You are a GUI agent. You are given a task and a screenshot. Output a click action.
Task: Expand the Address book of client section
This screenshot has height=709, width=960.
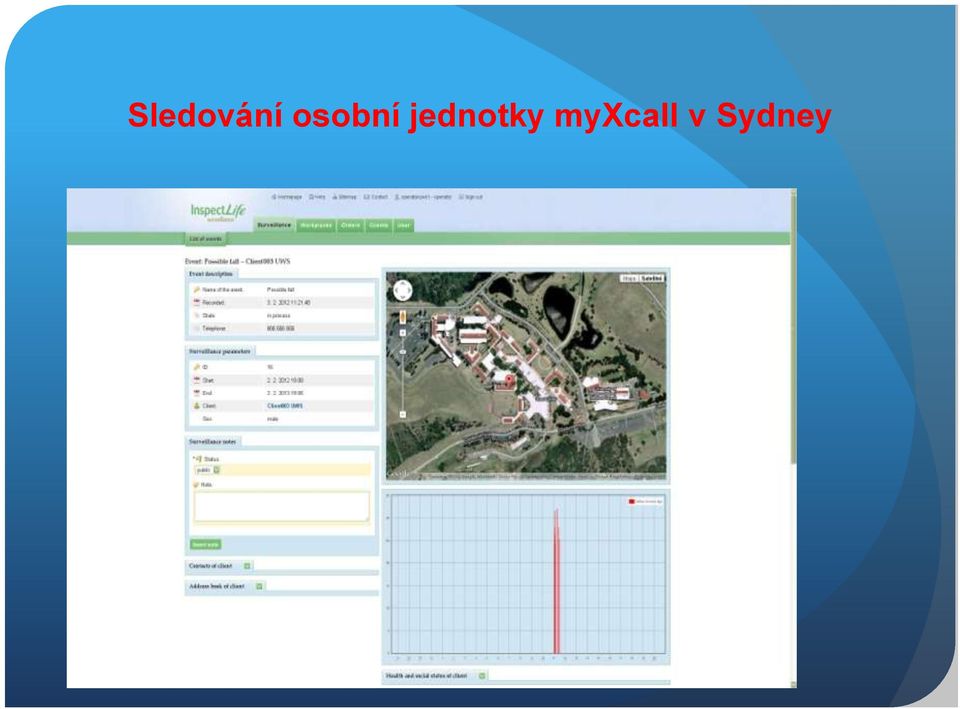tap(260, 587)
